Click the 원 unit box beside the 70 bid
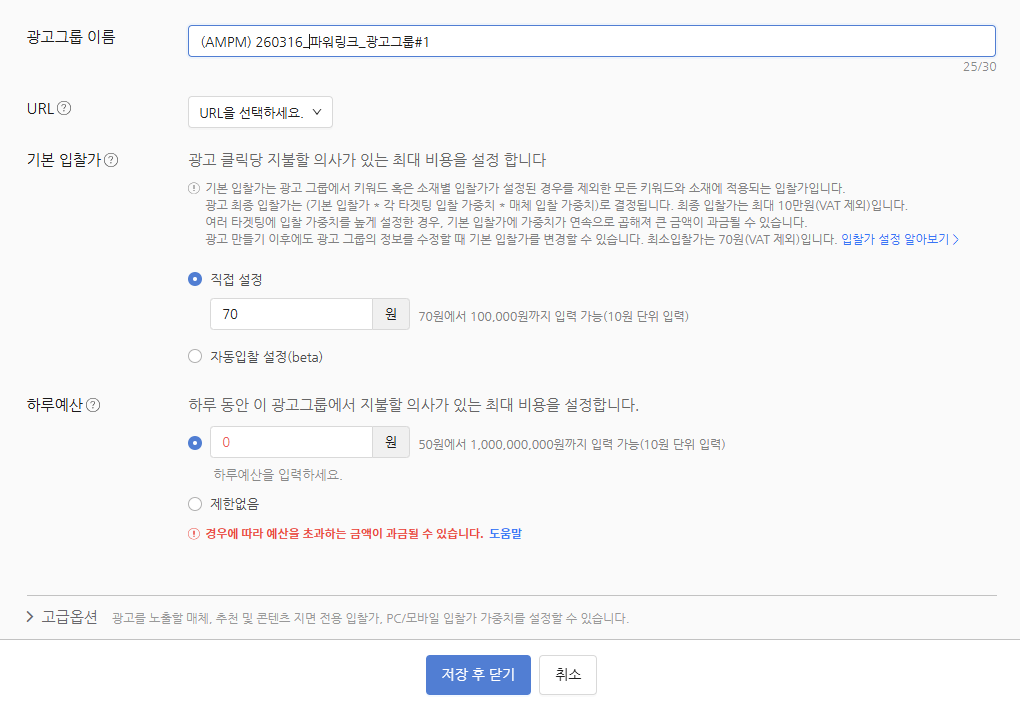1020x702 pixels. pyautogui.click(x=391, y=314)
